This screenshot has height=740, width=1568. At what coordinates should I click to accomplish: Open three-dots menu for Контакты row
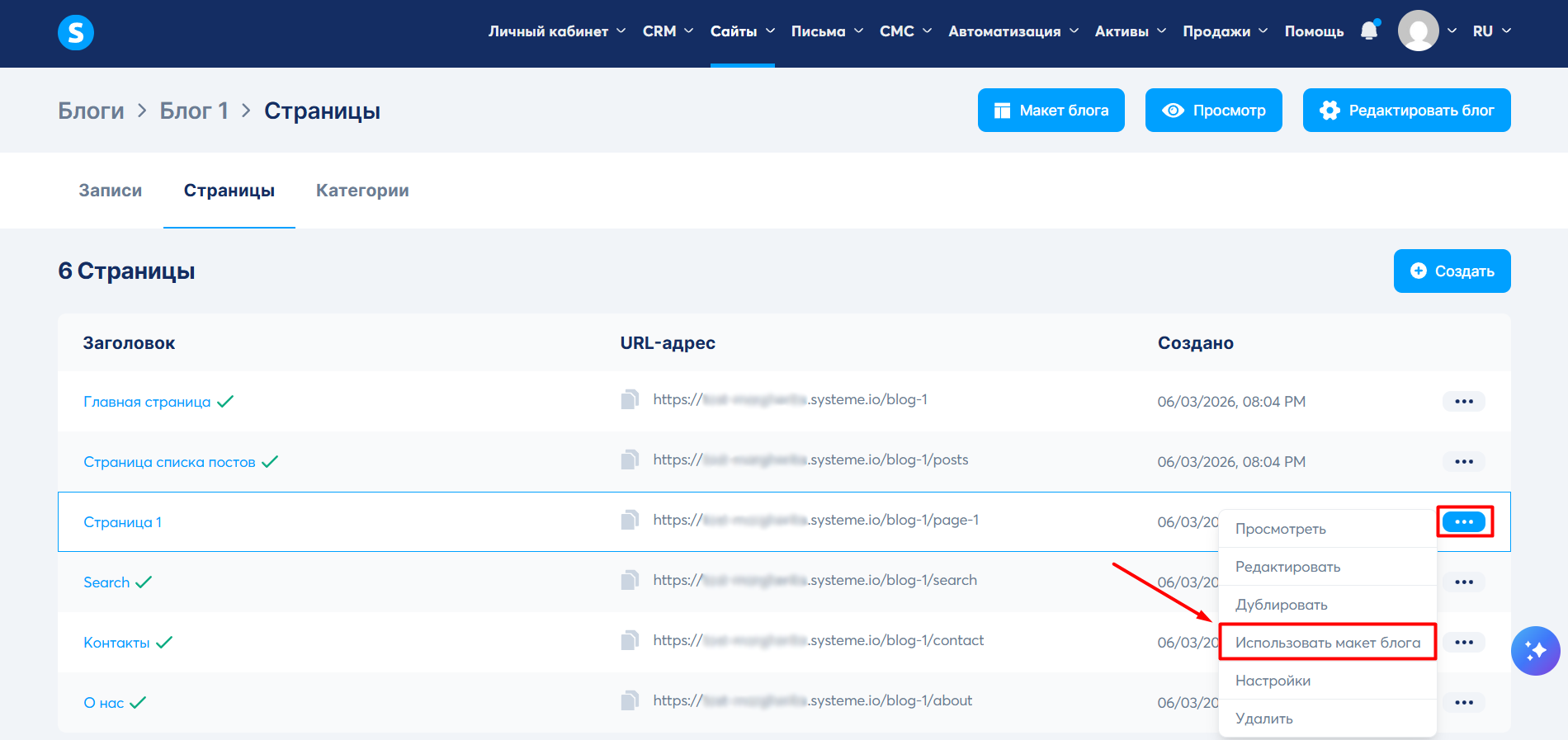tap(1464, 643)
